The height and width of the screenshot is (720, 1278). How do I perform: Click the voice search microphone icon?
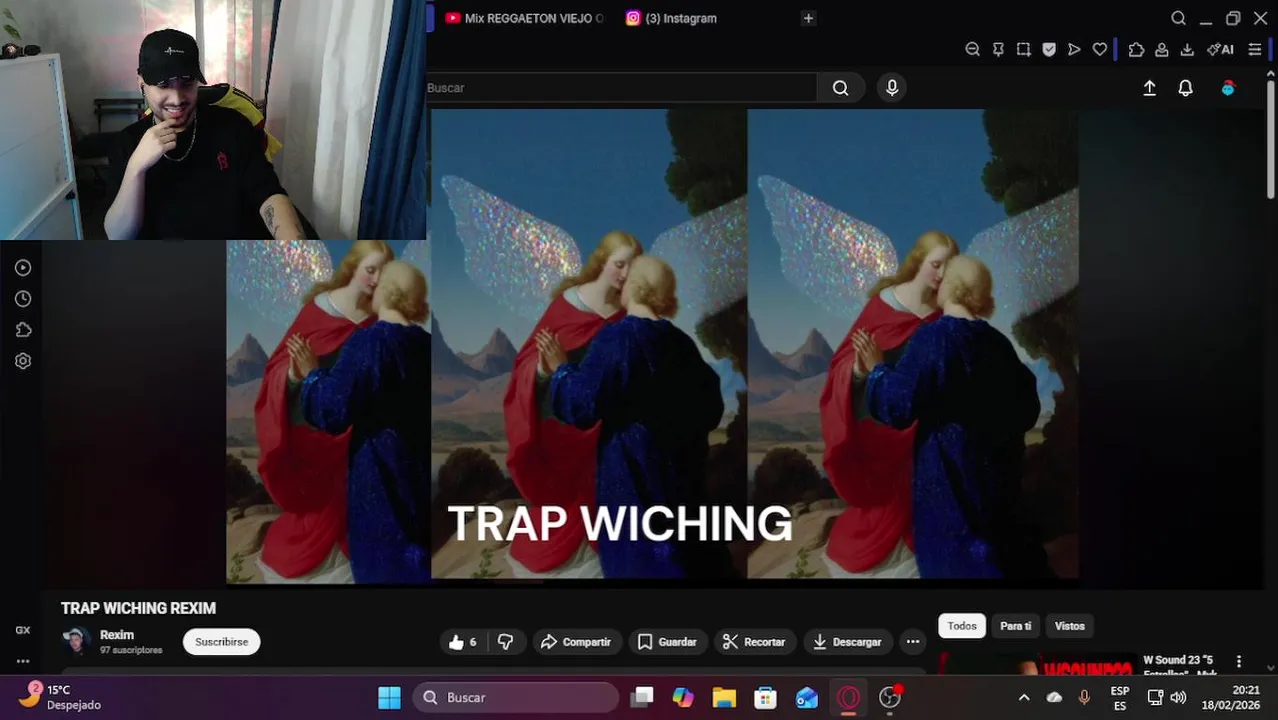point(892,88)
